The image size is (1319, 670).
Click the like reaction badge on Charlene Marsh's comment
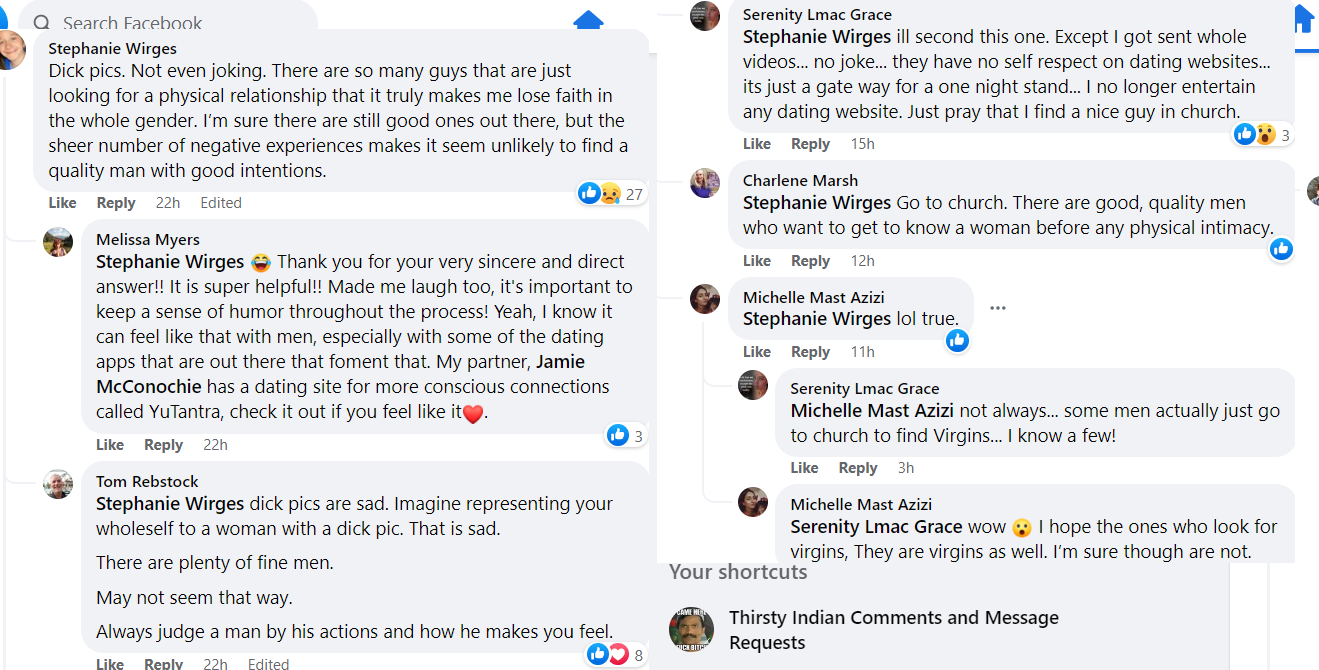(x=1282, y=249)
